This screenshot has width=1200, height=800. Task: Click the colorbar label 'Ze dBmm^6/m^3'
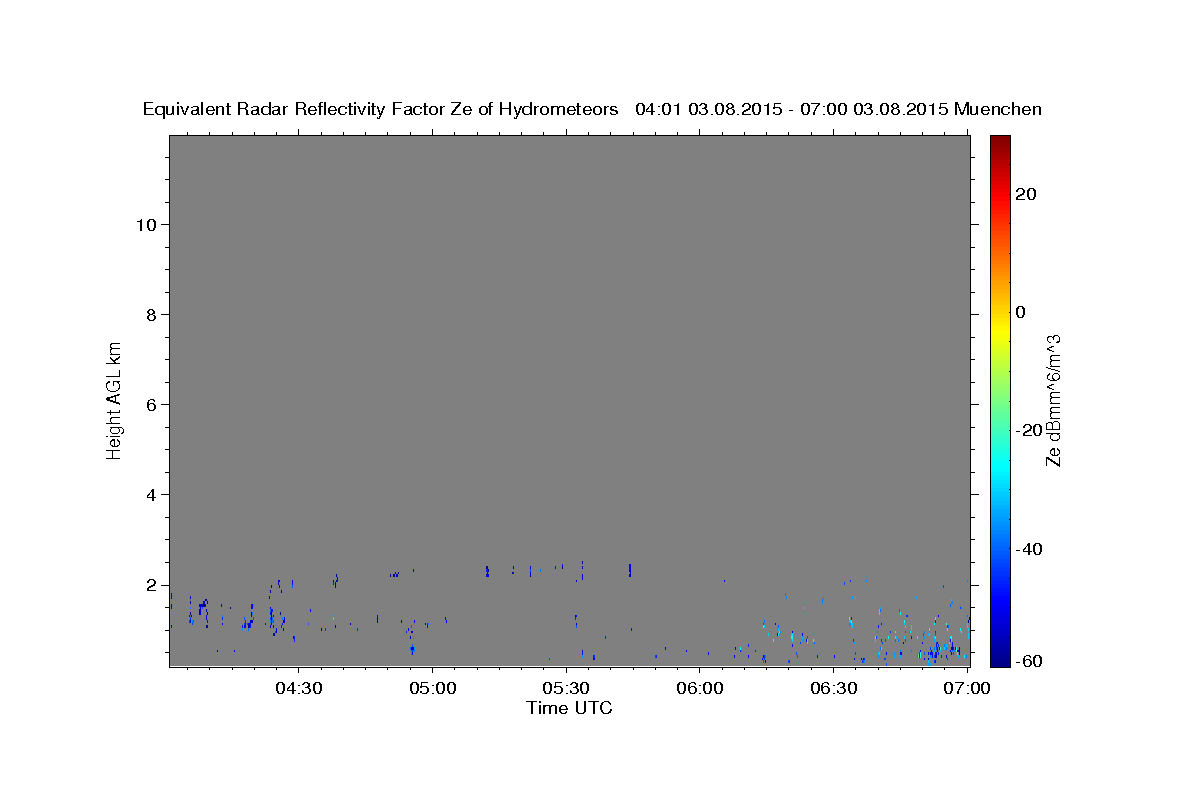1053,400
